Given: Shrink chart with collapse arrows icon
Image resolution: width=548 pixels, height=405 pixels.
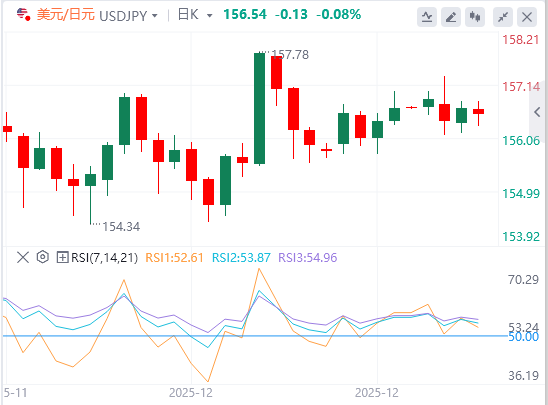Looking at the screenshot, I should [503, 17].
